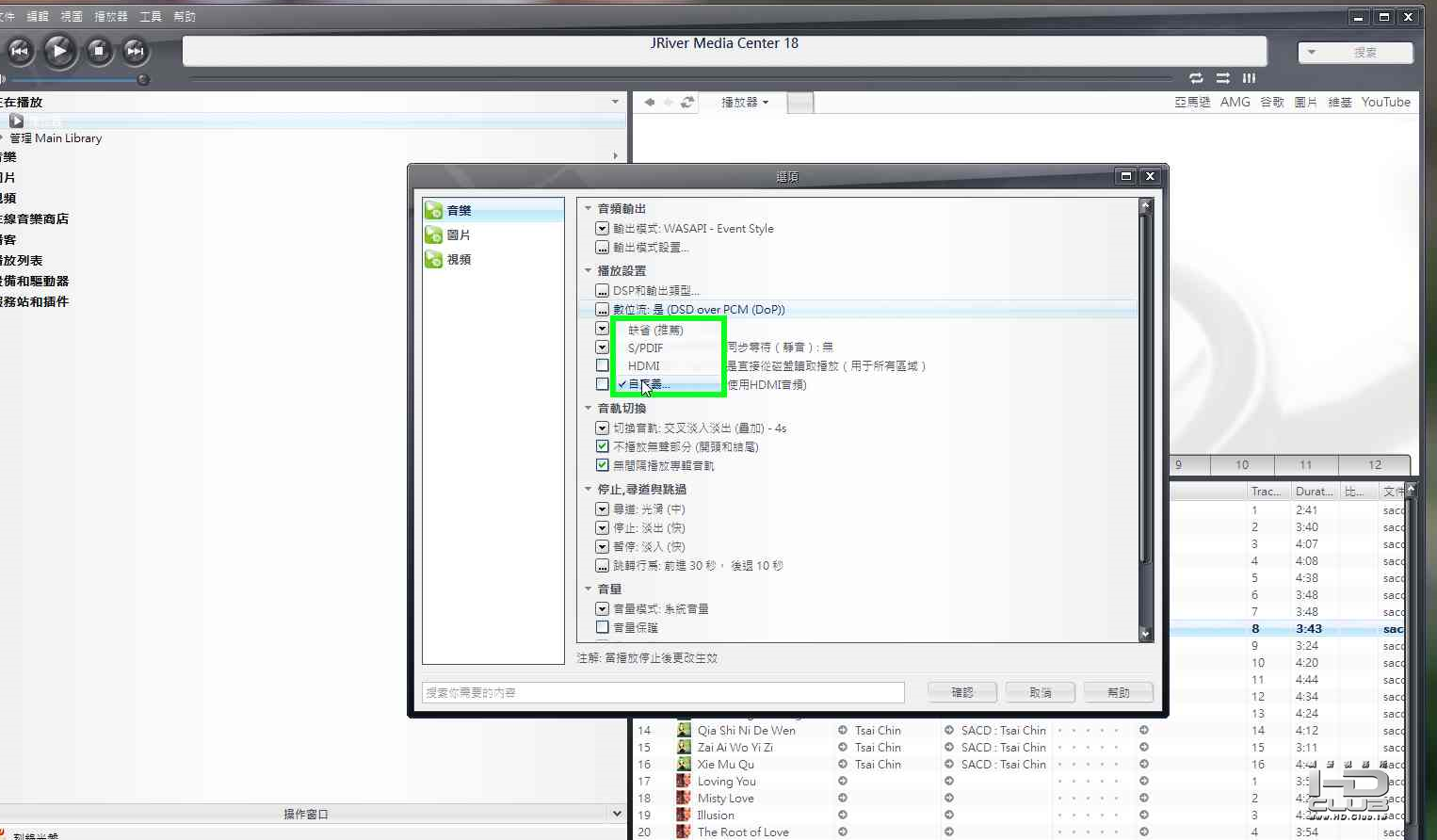The height and width of the screenshot is (840, 1437).
Task: Collapse 音頻輸出 section
Action: click(x=588, y=208)
